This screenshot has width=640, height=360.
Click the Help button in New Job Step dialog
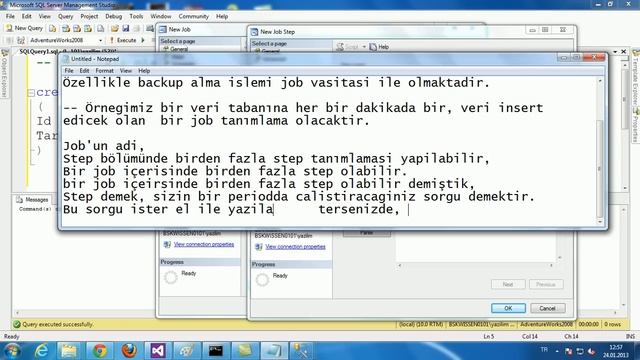coord(379,47)
